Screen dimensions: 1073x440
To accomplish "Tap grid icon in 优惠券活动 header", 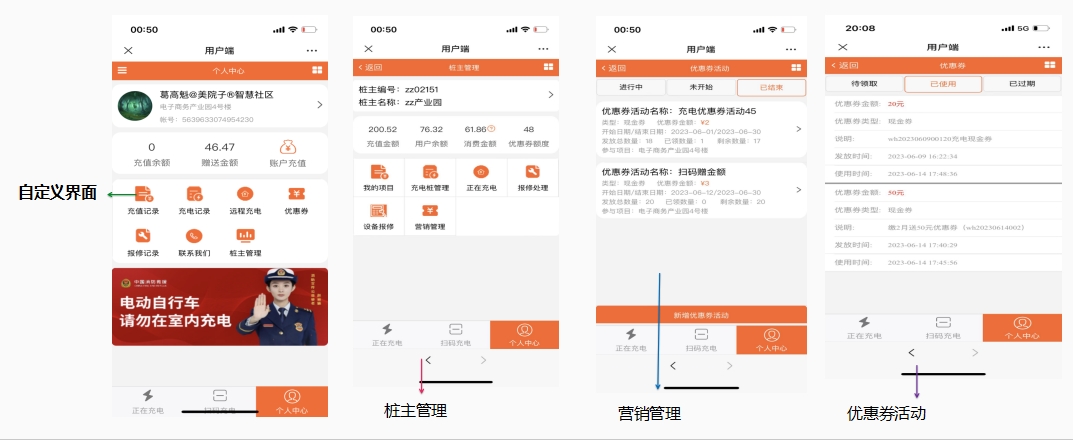I will tap(796, 68).
